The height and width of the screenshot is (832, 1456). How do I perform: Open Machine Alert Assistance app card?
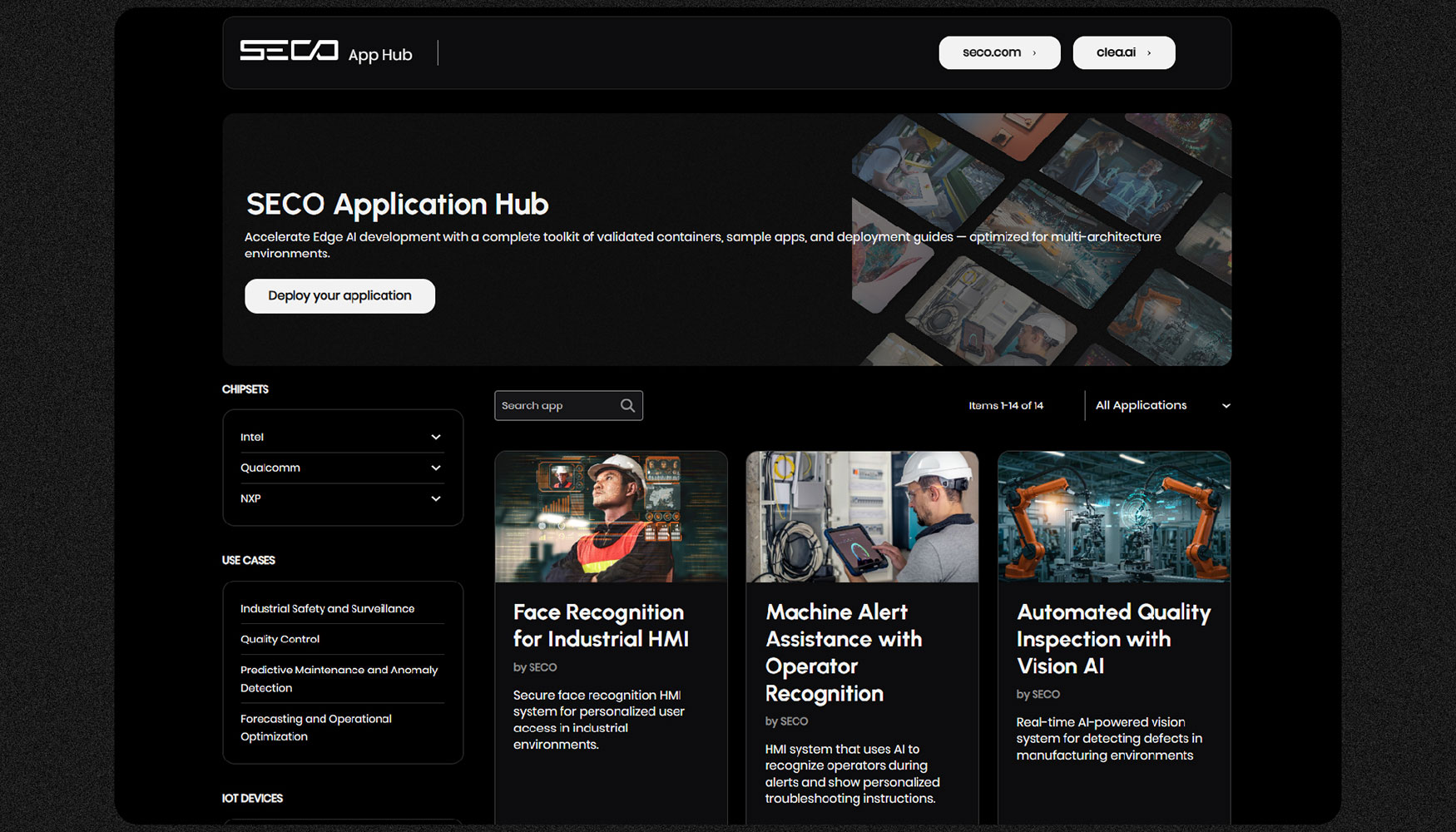click(x=862, y=652)
